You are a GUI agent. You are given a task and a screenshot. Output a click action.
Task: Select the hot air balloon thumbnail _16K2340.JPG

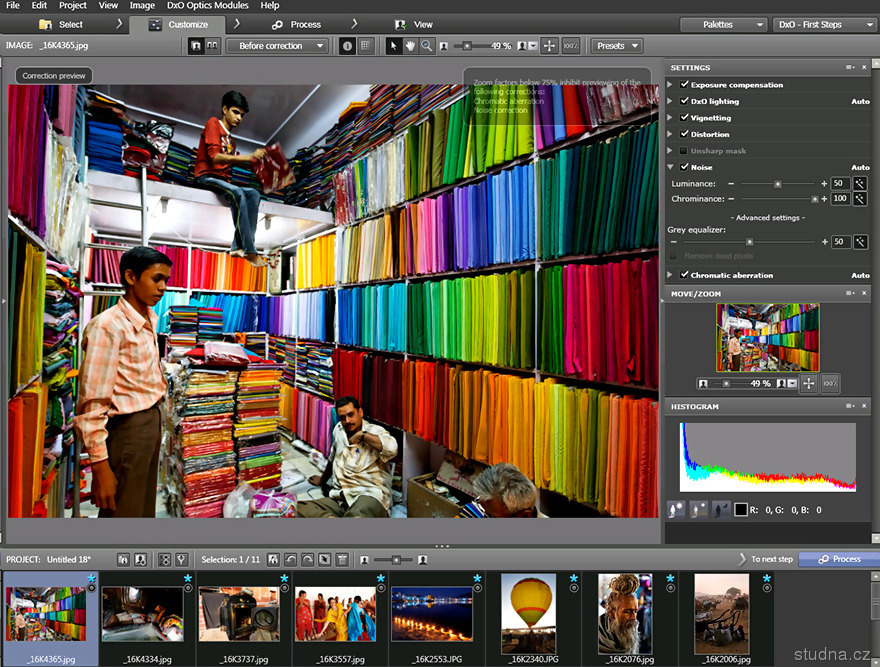click(528, 614)
